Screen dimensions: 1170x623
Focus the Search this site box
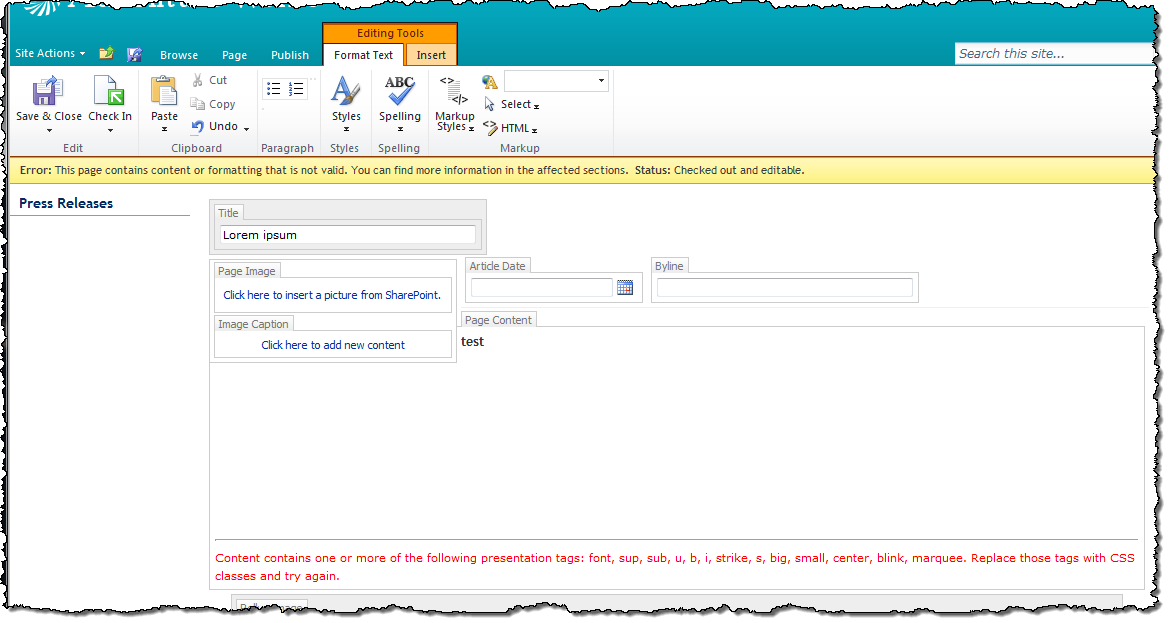1054,54
